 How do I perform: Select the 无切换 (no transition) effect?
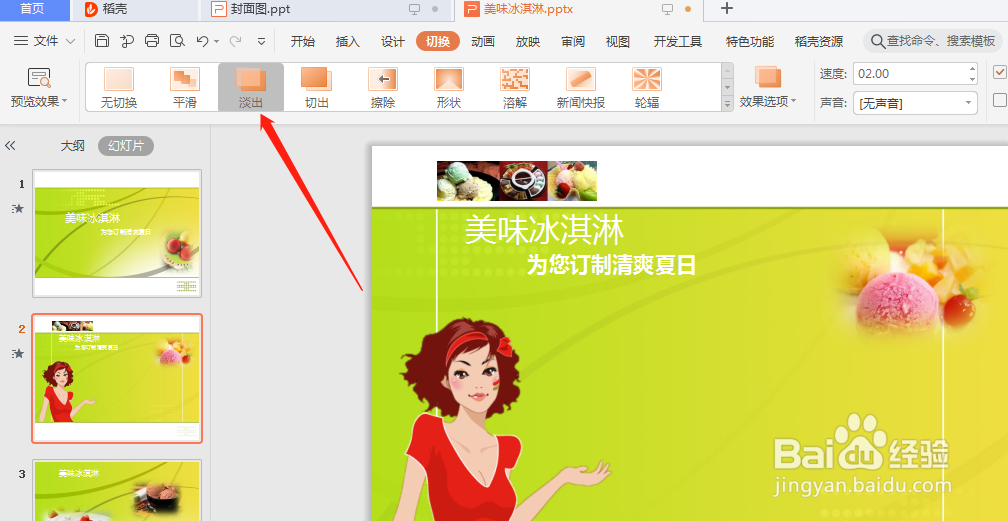click(x=119, y=87)
